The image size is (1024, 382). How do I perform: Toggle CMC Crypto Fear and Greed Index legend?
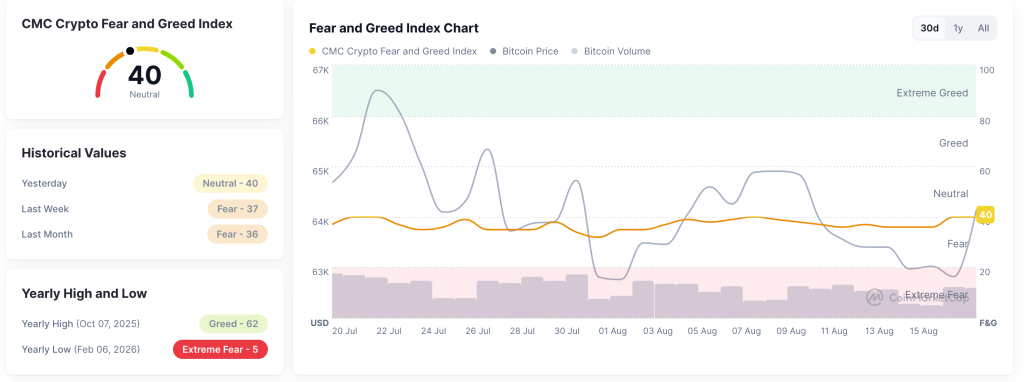tap(393, 51)
